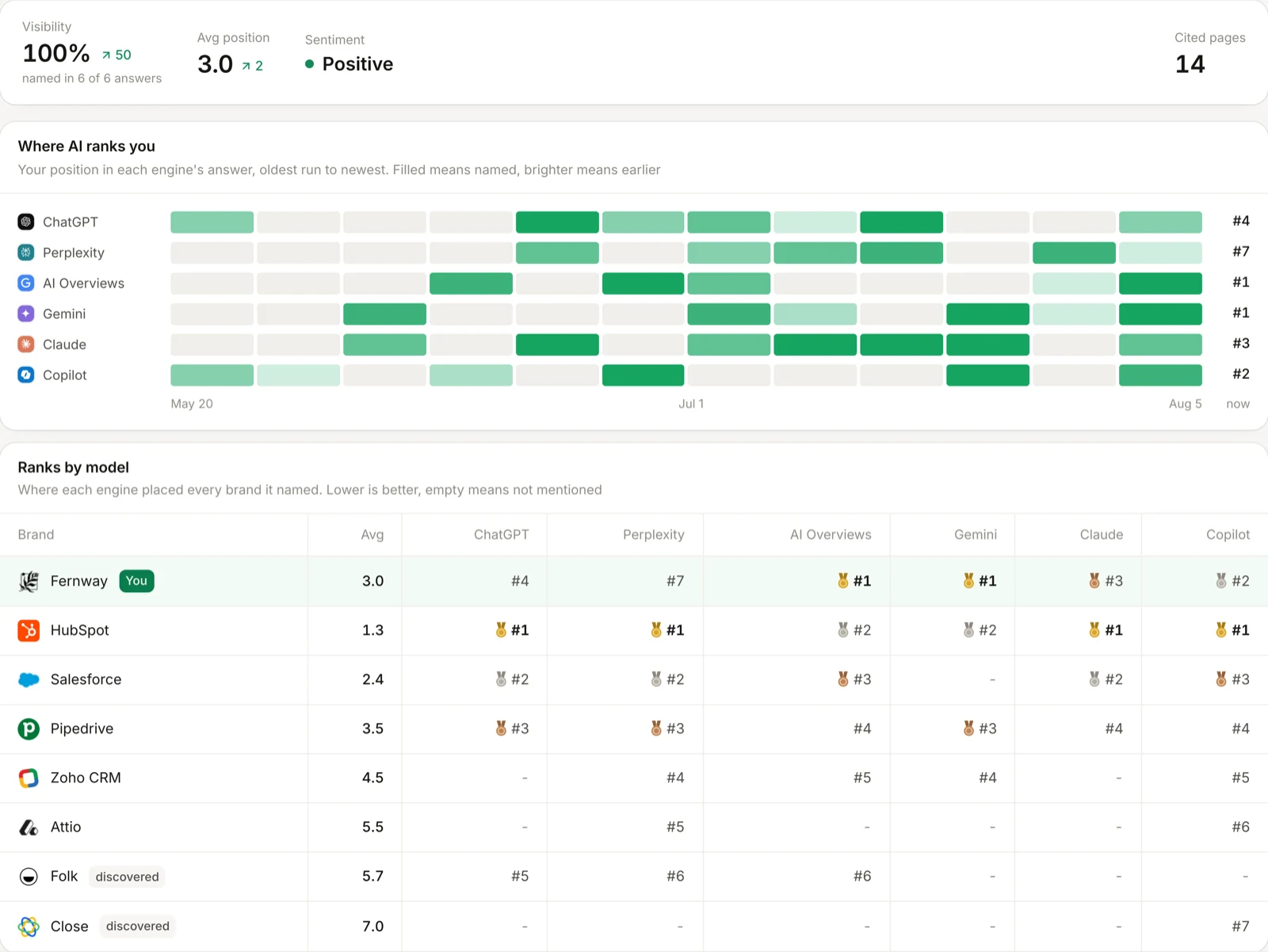This screenshot has height=952, width=1268.
Task: Click the Attio brand name
Action: point(66,827)
